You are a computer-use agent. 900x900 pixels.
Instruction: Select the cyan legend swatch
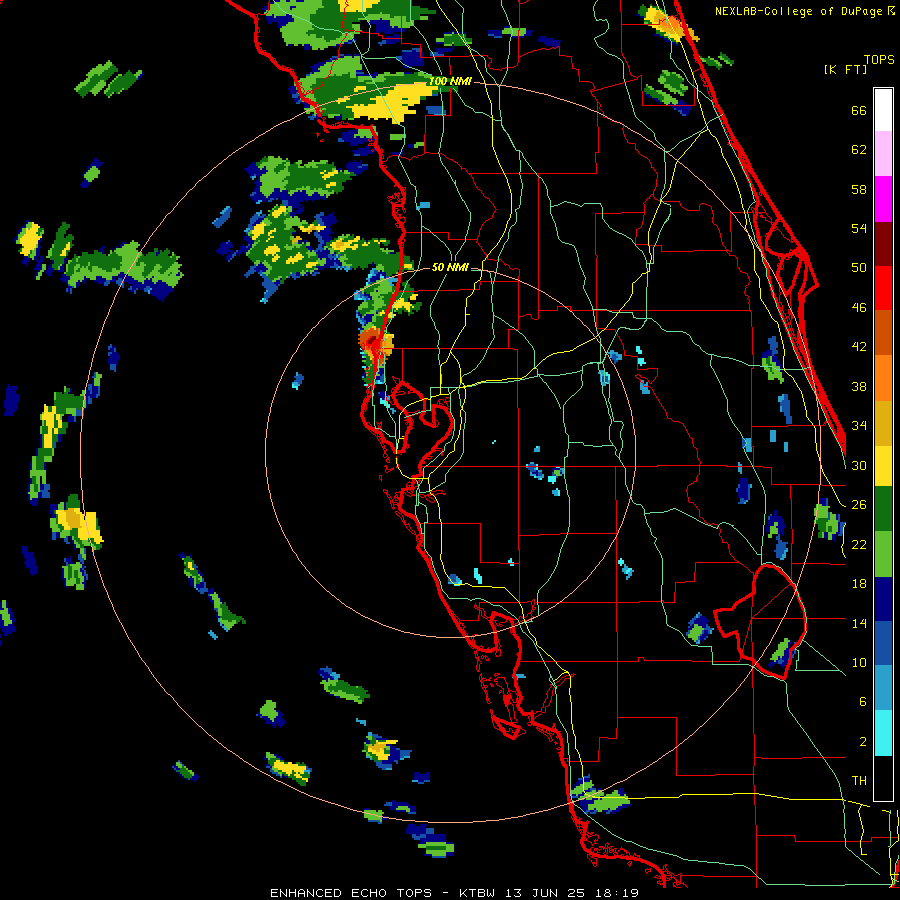[883, 733]
